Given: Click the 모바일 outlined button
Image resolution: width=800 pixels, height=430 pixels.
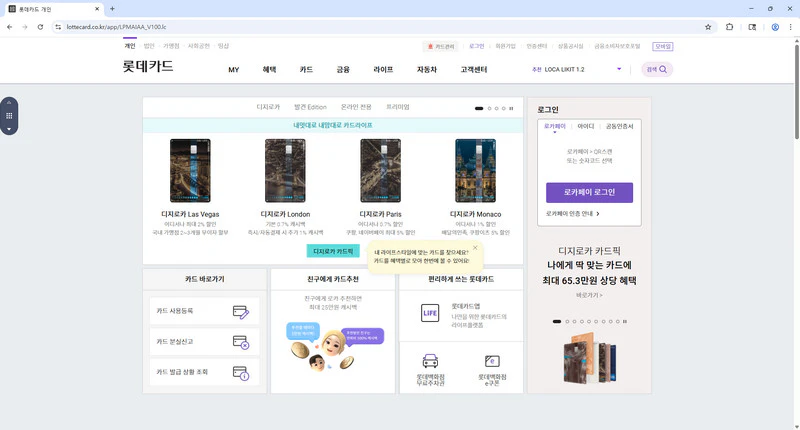Looking at the screenshot, I should (663, 46).
